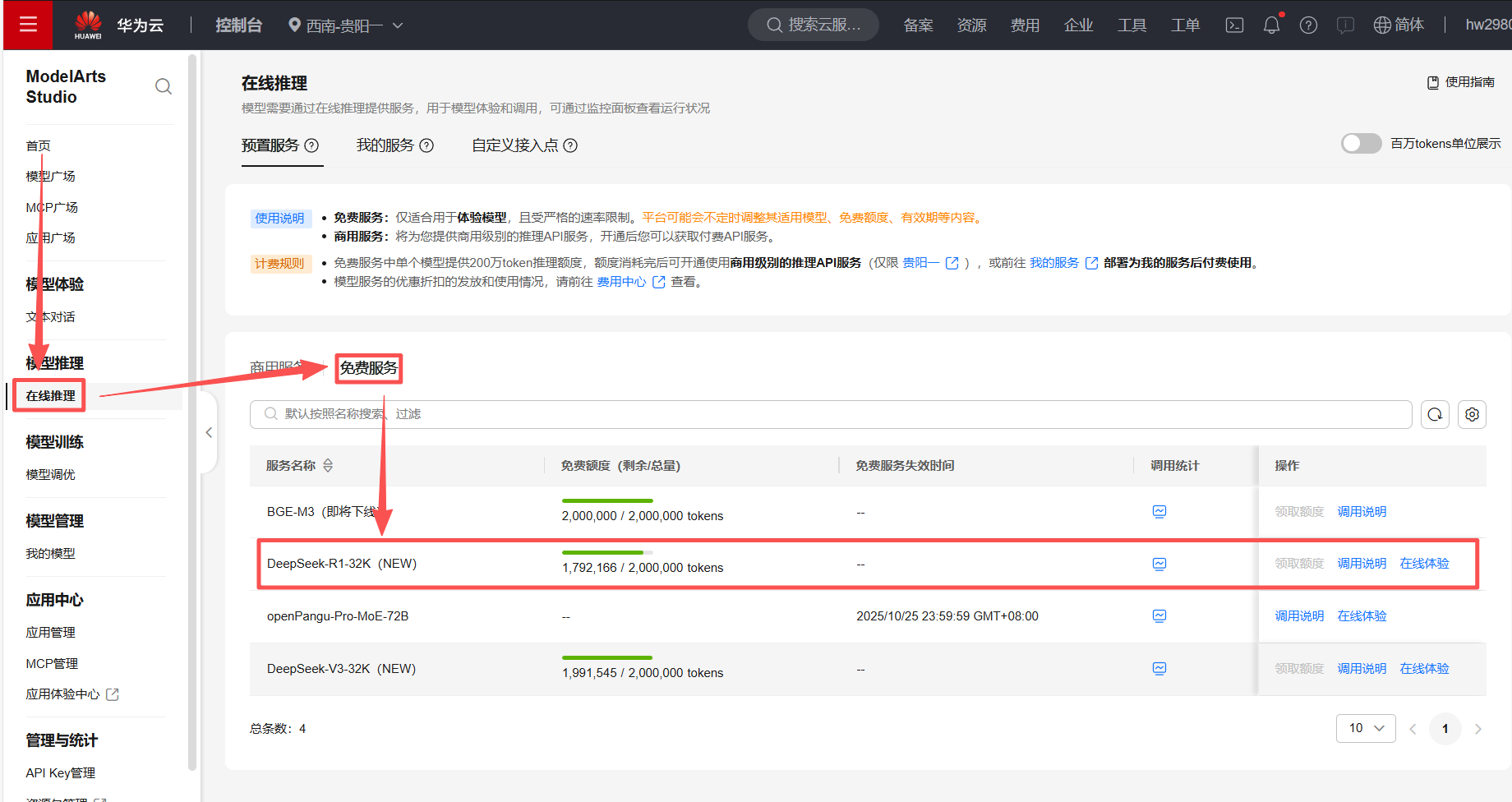Click the globe language icon
Screen dimensions: 1512x802
(1382, 25)
